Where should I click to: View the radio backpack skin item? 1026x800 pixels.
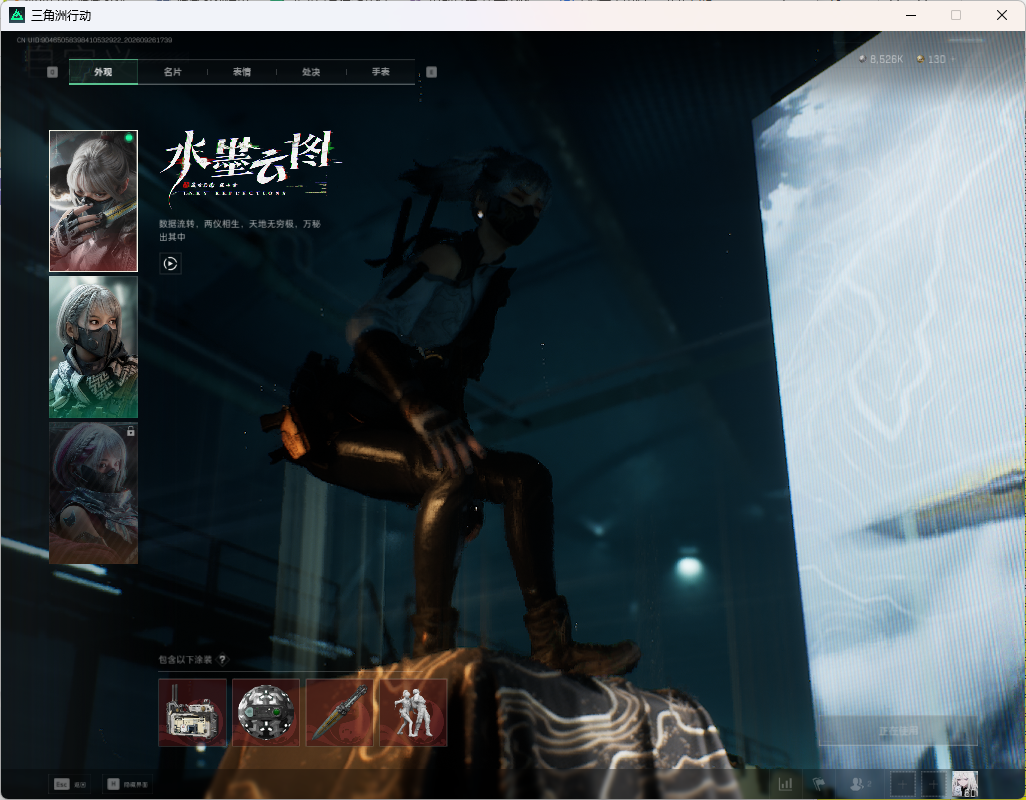192,712
